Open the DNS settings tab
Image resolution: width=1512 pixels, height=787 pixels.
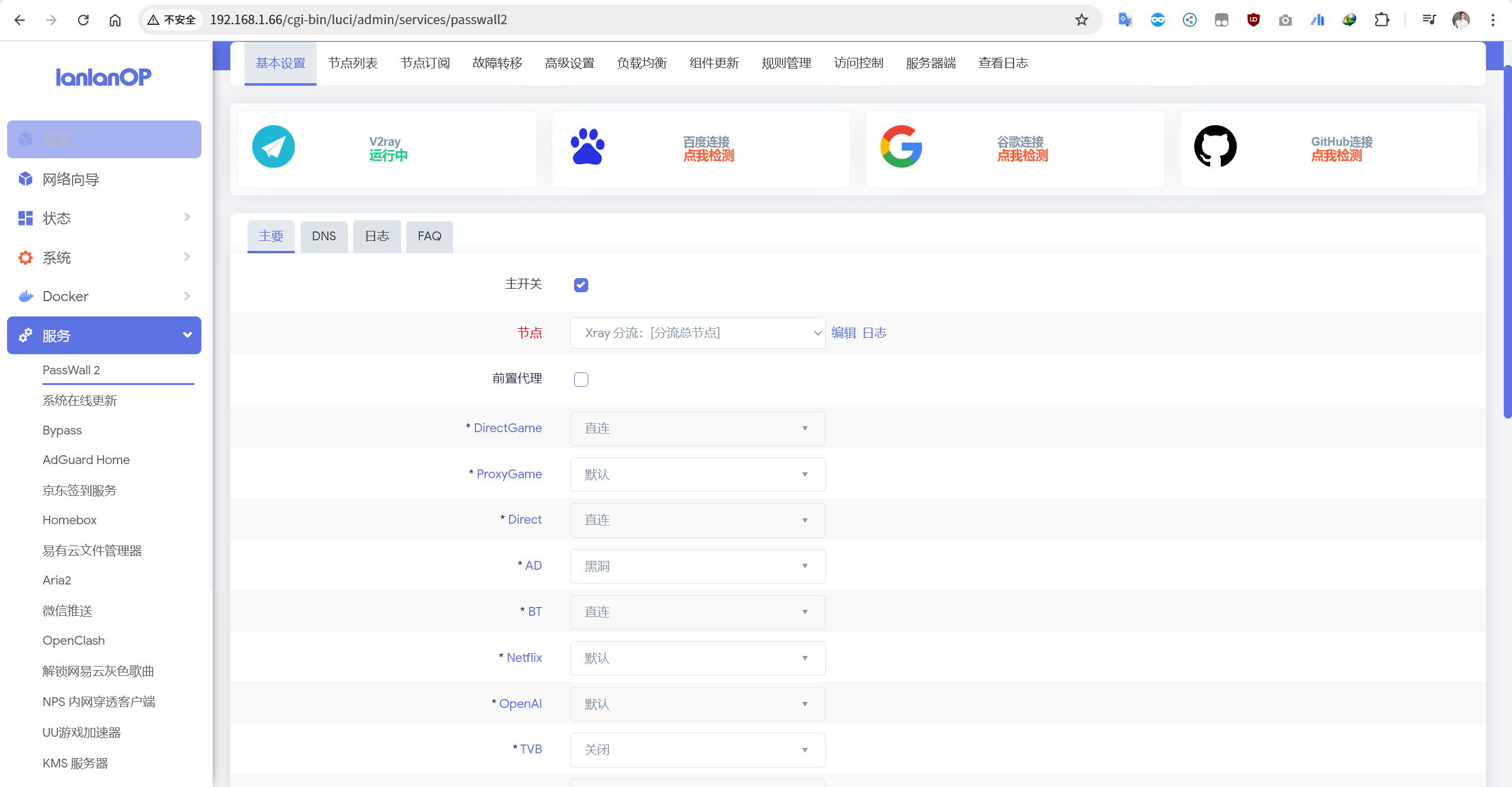pos(324,236)
